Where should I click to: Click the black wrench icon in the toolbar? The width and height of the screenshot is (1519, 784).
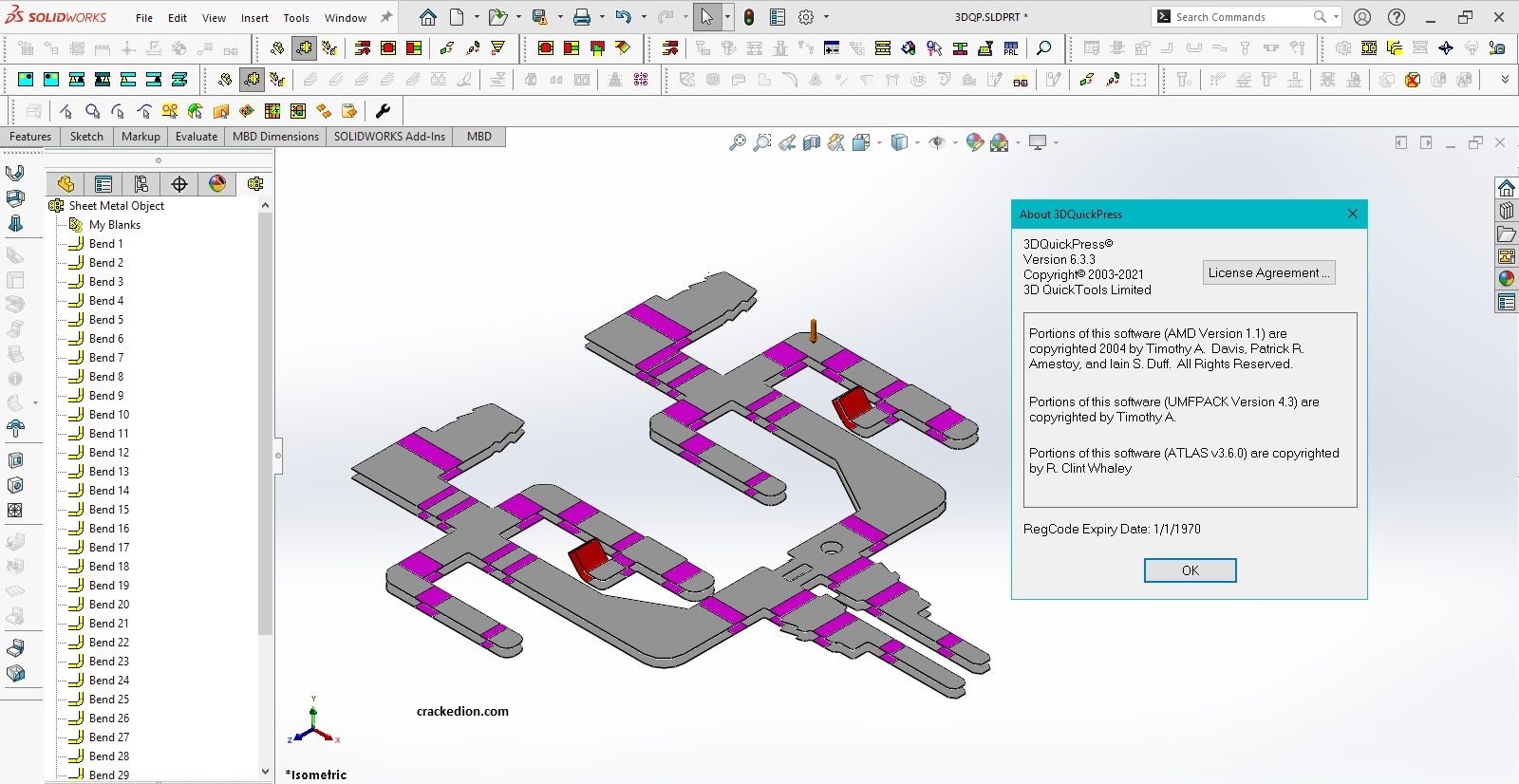[384, 111]
